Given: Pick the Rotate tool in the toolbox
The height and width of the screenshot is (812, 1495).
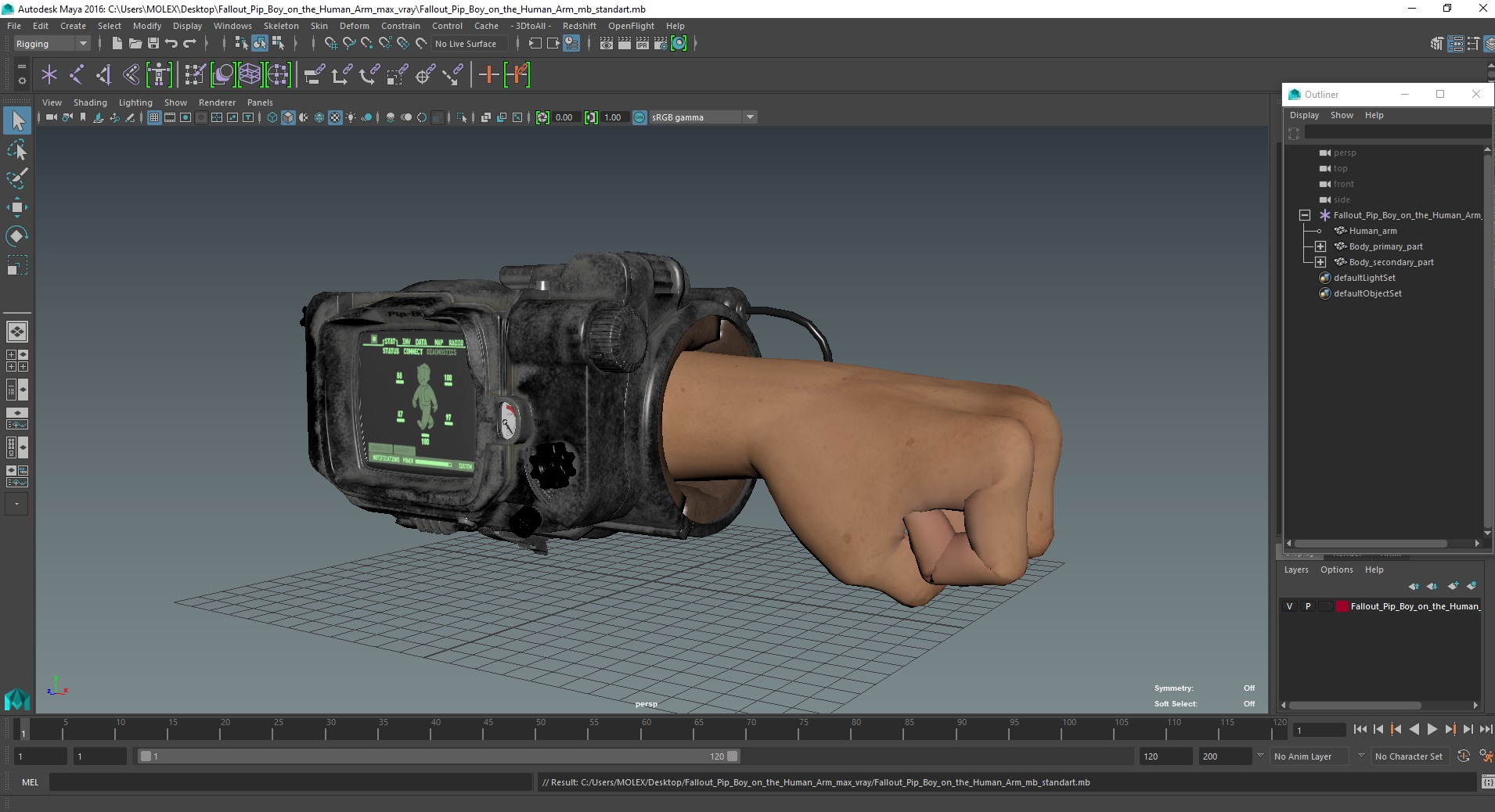Looking at the screenshot, I should point(17,236).
